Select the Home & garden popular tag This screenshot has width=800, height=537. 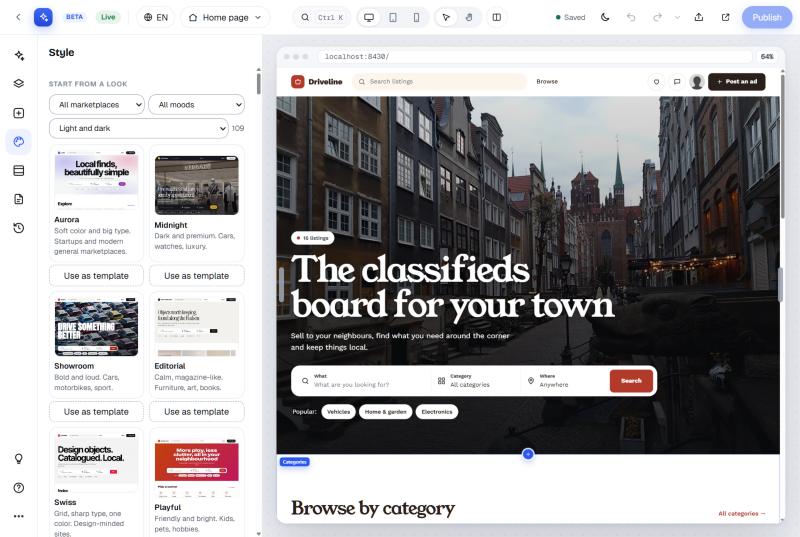point(386,412)
